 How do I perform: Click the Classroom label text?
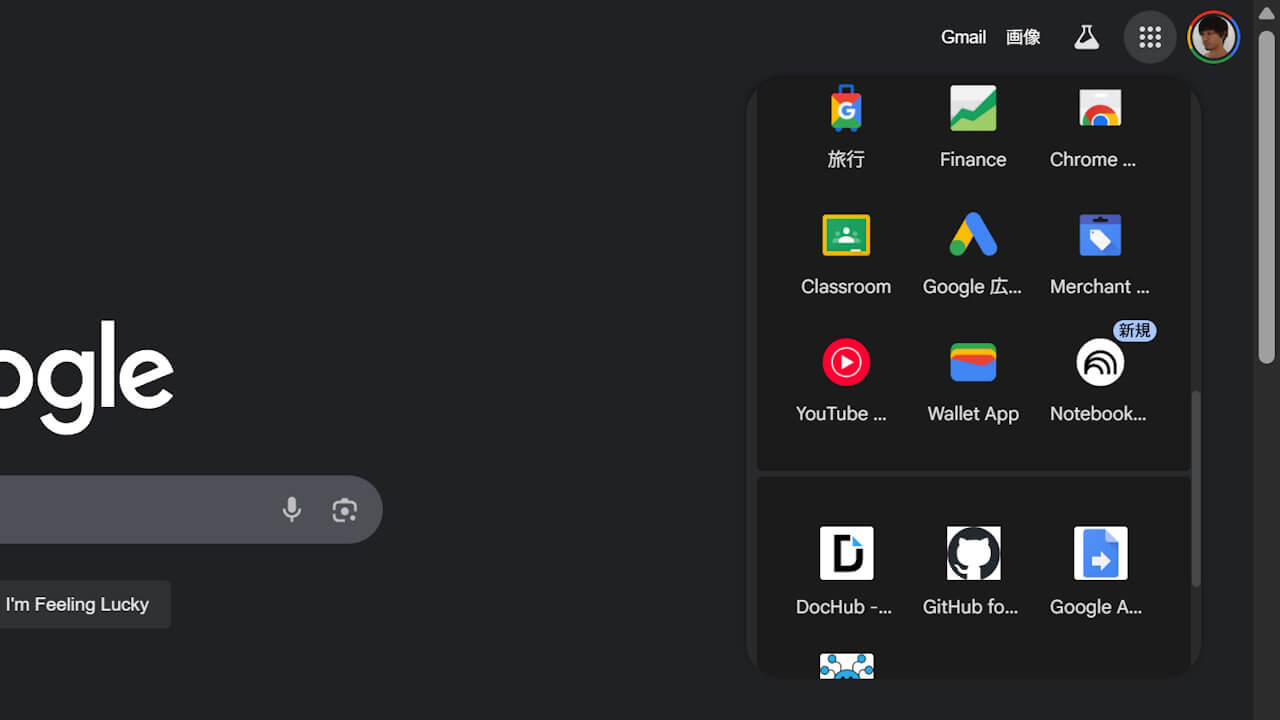coord(846,286)
